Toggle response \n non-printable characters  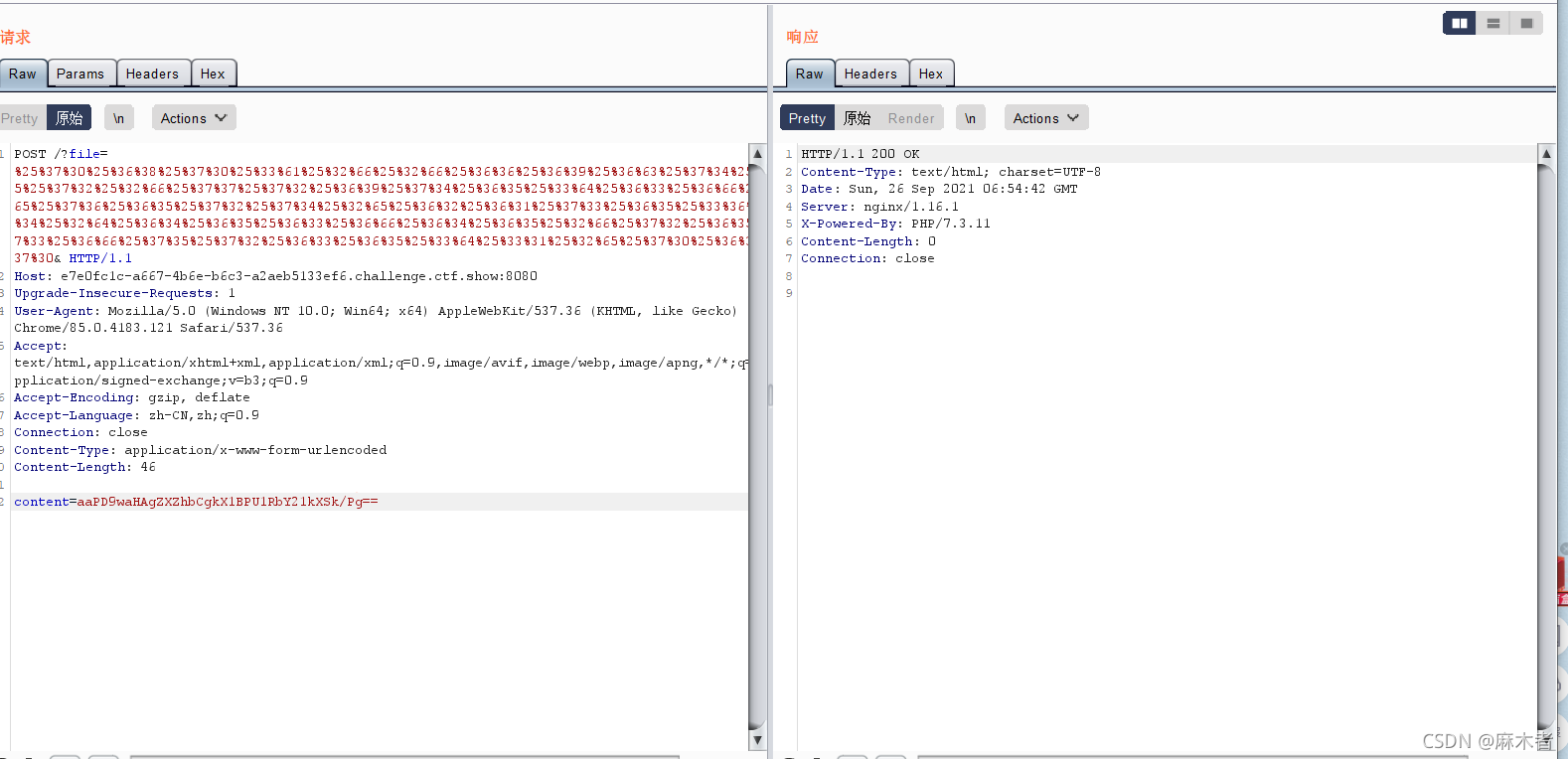(x=970, y=118)
